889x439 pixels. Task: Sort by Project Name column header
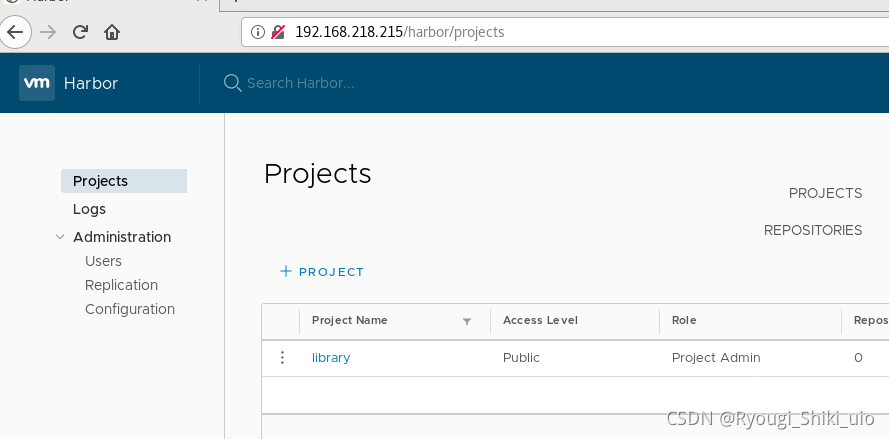pos(350,320)
